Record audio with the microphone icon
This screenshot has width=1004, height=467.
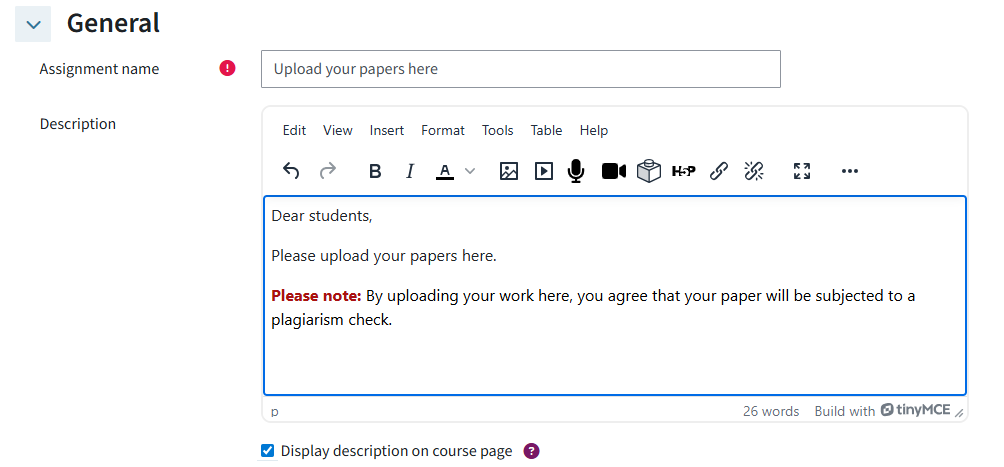[576, 171]
